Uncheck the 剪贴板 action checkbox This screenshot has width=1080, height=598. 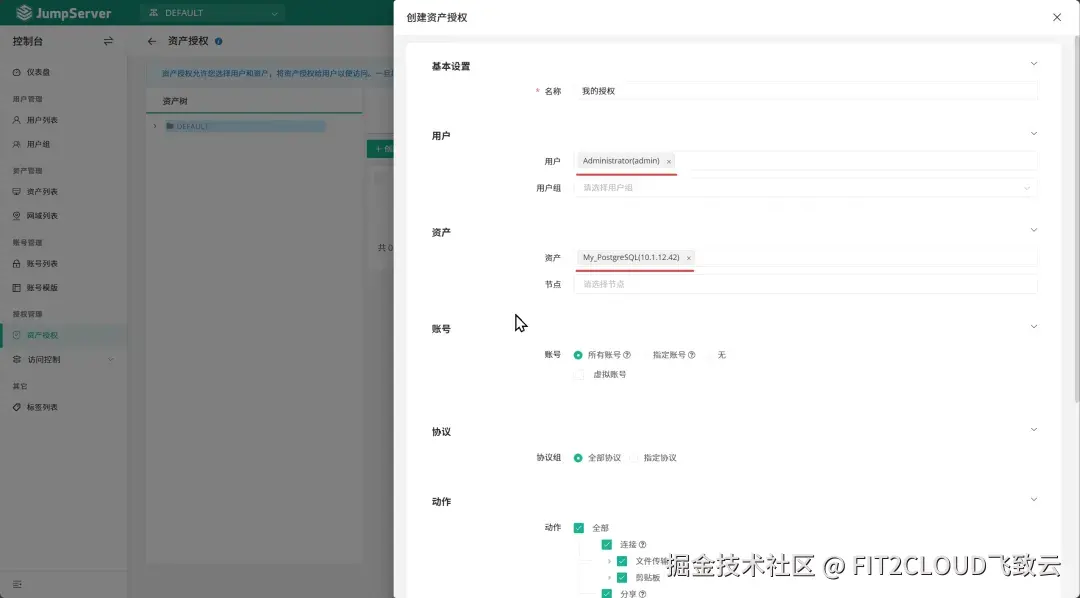click(x=622, y=577)
